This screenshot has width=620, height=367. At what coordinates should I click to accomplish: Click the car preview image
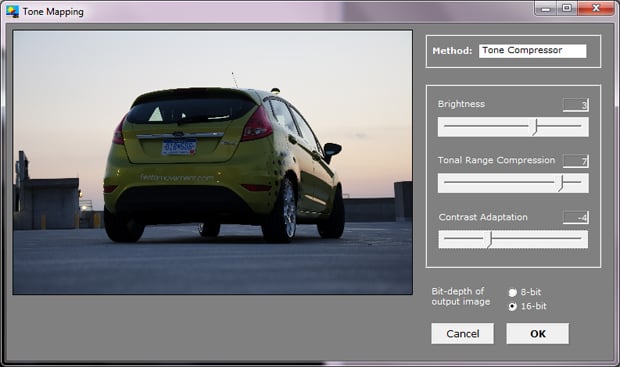pos(212,163)
